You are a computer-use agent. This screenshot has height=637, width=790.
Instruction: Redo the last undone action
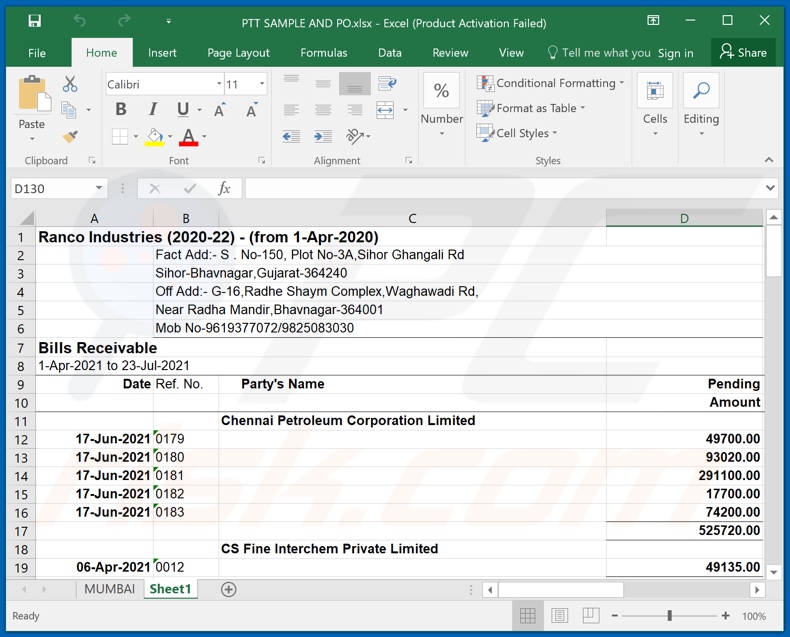(124, 21)
